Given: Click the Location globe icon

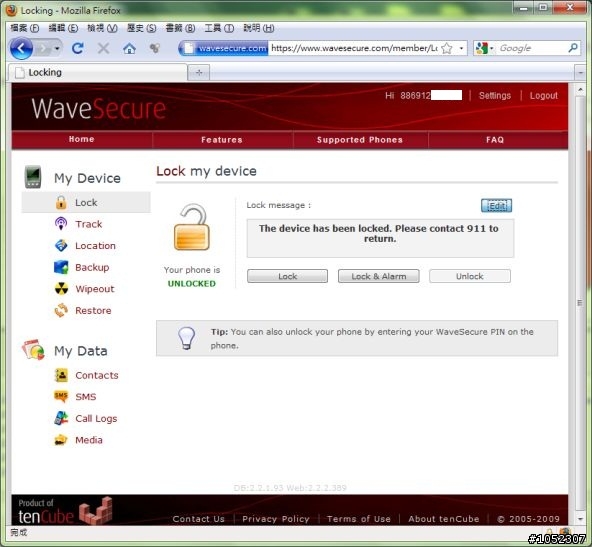Looking at the screenshot, I should tap(61, 245).
